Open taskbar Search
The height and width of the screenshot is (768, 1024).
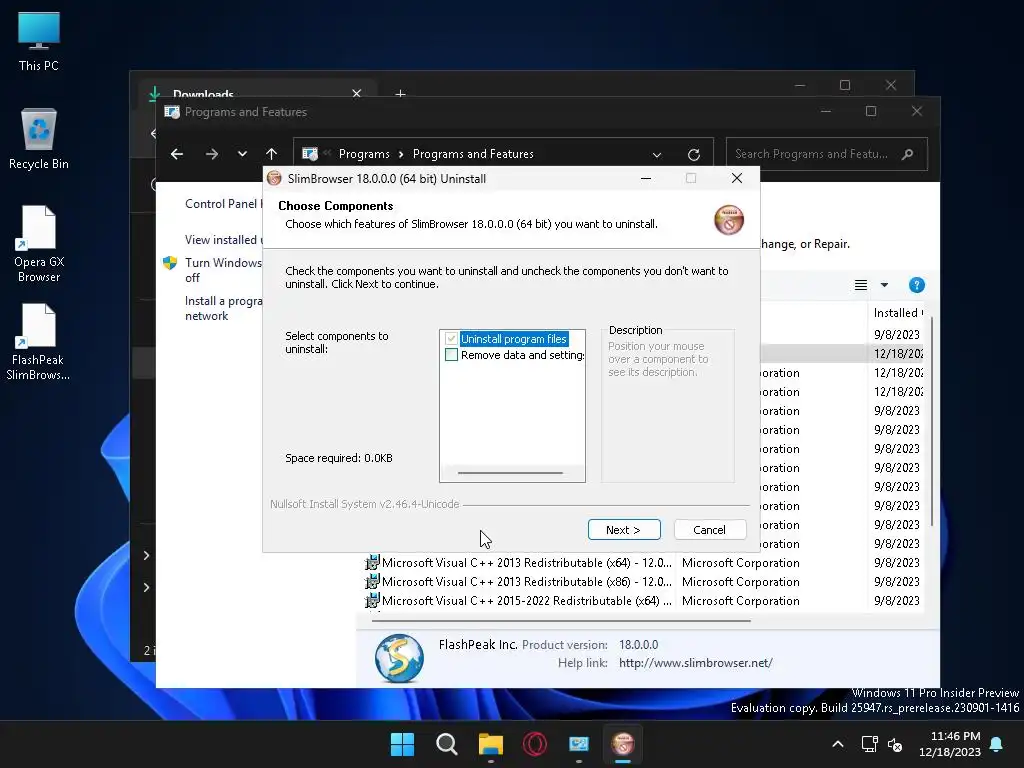click(447, 744)
